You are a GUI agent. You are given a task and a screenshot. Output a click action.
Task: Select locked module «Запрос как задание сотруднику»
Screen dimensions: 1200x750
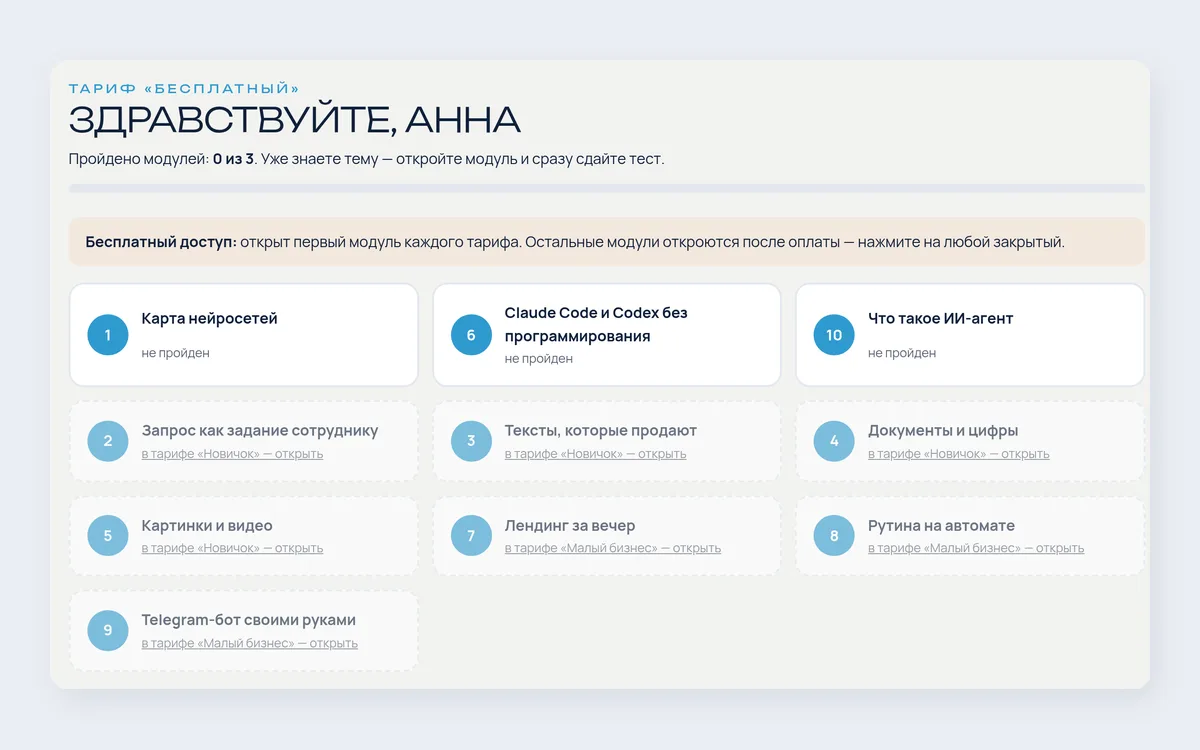point(244,441)
